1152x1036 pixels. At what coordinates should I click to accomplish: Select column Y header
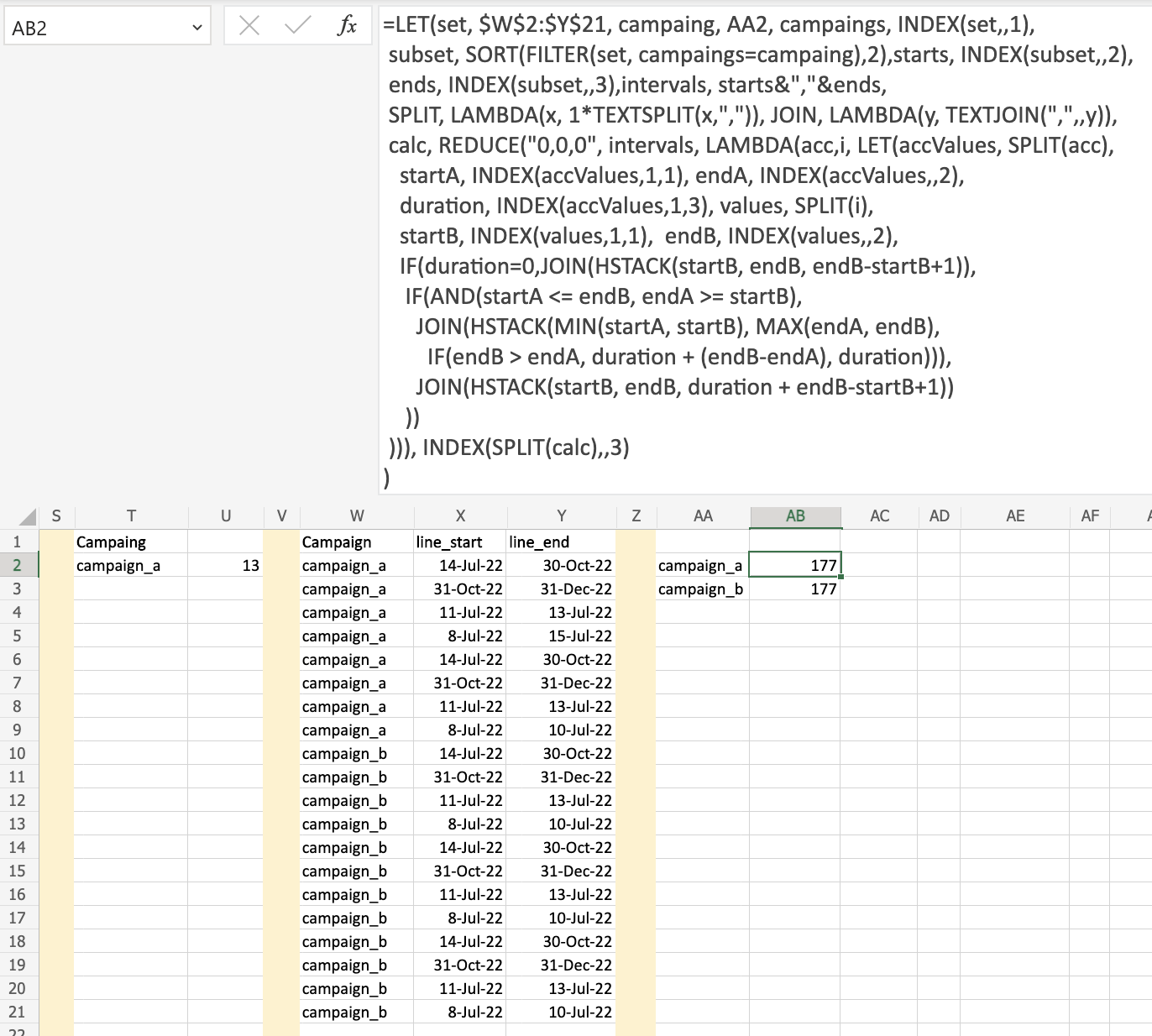[561, 516]
